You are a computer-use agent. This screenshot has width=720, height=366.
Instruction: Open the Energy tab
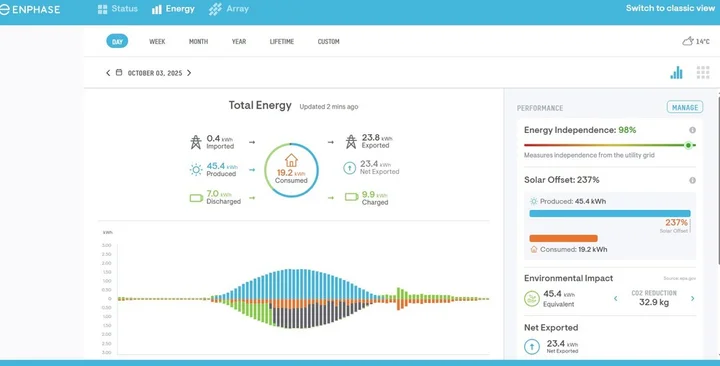click(173, 9)
